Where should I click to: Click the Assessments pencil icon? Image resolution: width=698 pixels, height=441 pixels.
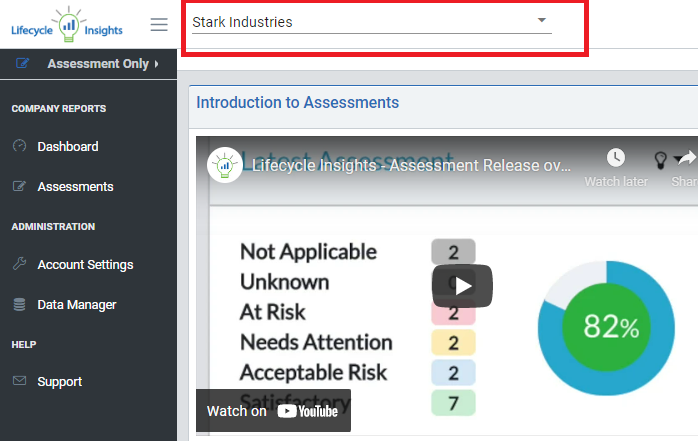coord(19,186)
